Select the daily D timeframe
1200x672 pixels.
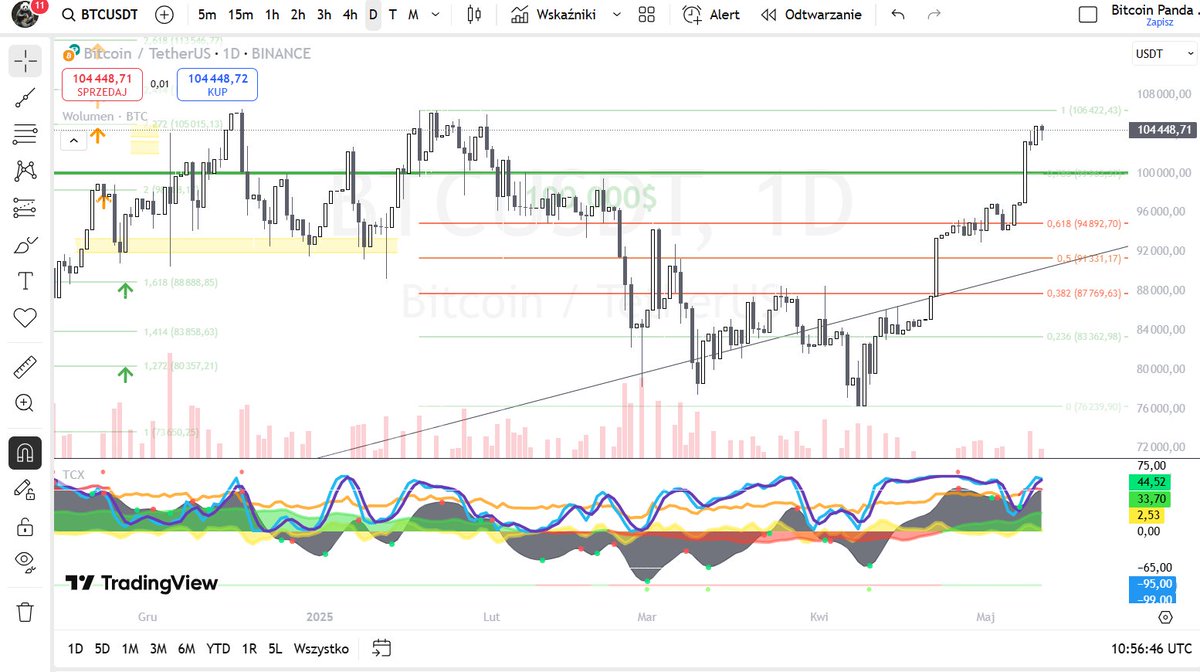pos(373,15)
